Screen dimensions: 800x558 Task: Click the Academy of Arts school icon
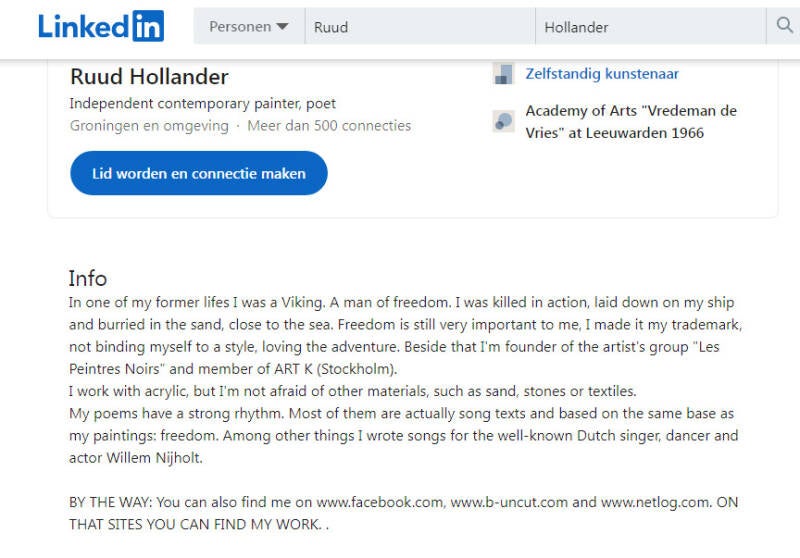pos(504,122)
